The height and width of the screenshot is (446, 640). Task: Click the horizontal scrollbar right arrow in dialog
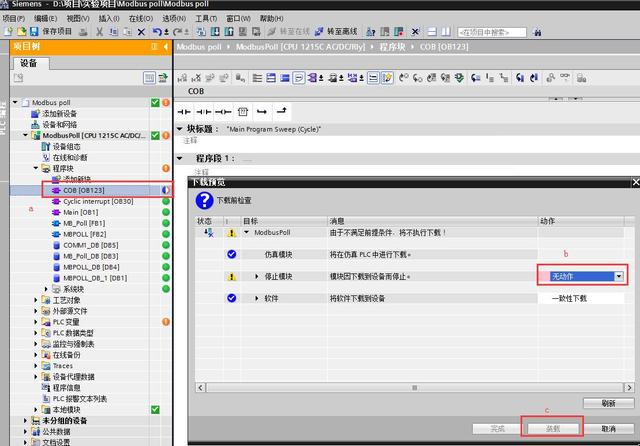[629, 387]
